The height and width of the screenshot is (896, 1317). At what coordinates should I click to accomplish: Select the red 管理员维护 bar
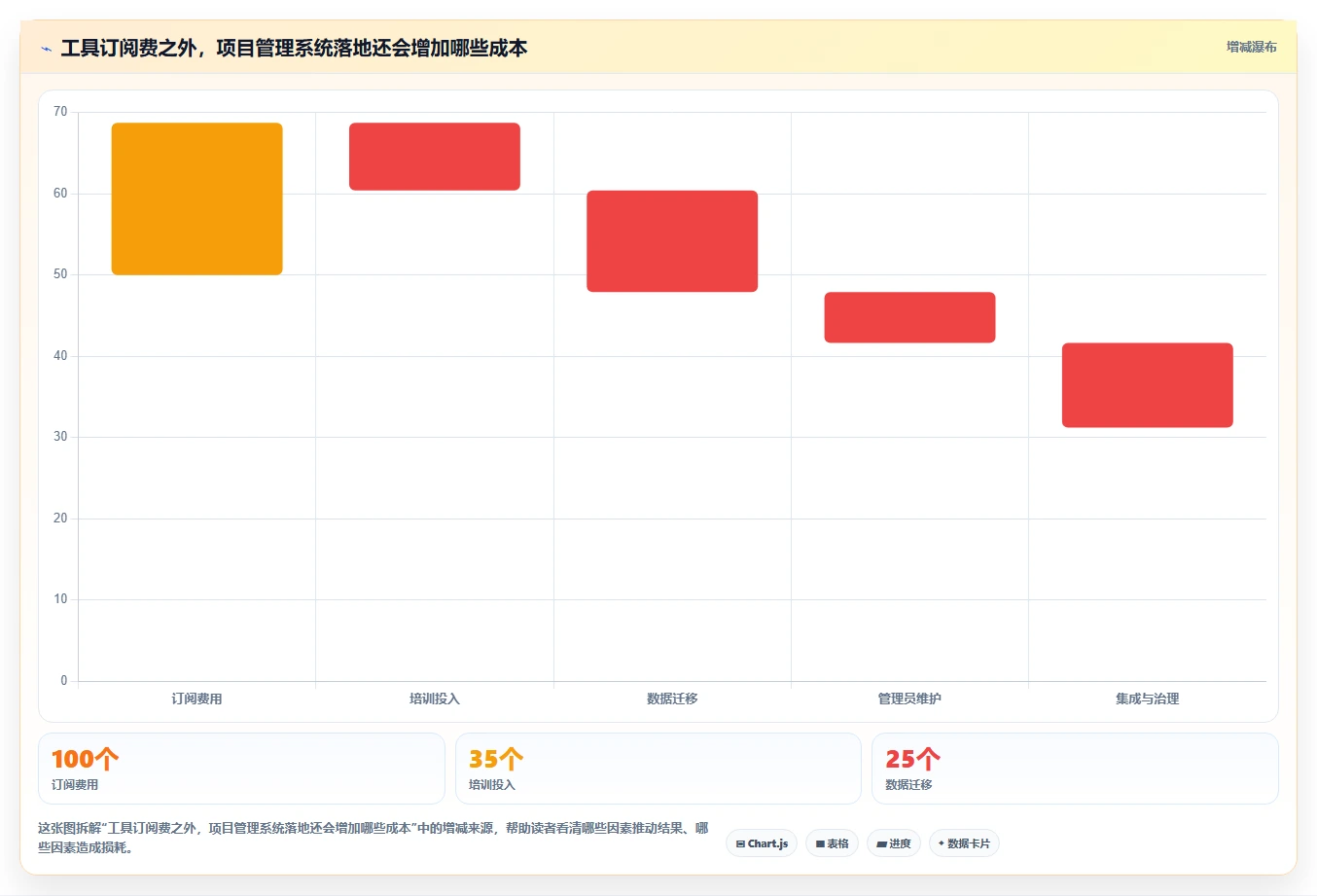(x=909, y=317)
